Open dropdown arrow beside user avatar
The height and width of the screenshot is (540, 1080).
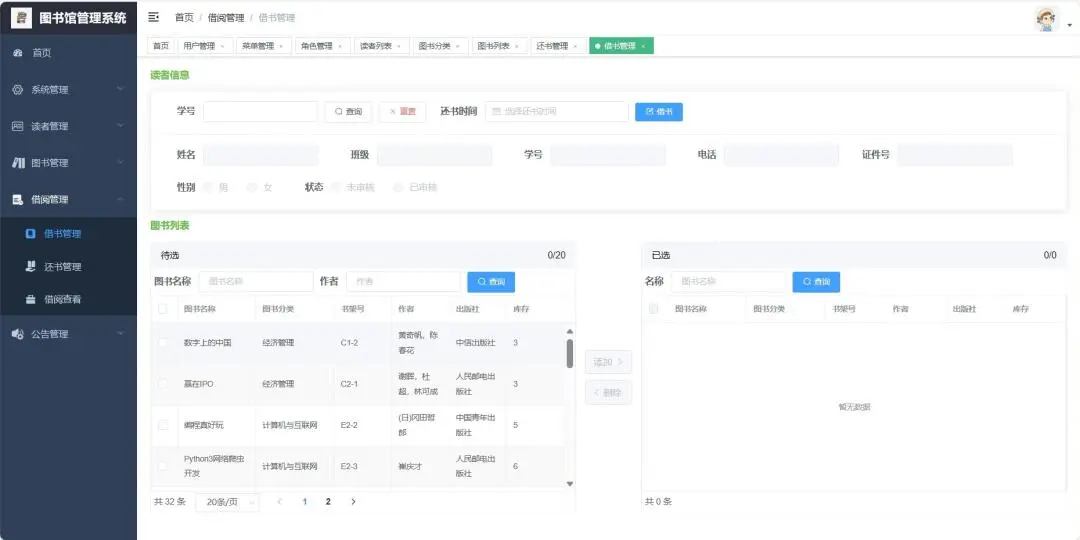click(x=1070, y=25)
